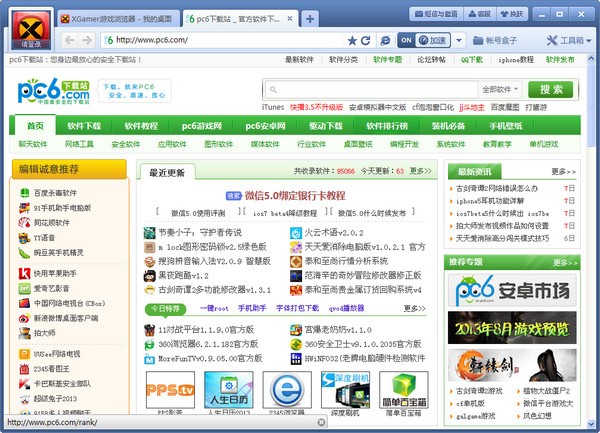Image resolution: width=600 pixels, height=433 pixels.
Task: Click the URL address bar
Action: 223,40
